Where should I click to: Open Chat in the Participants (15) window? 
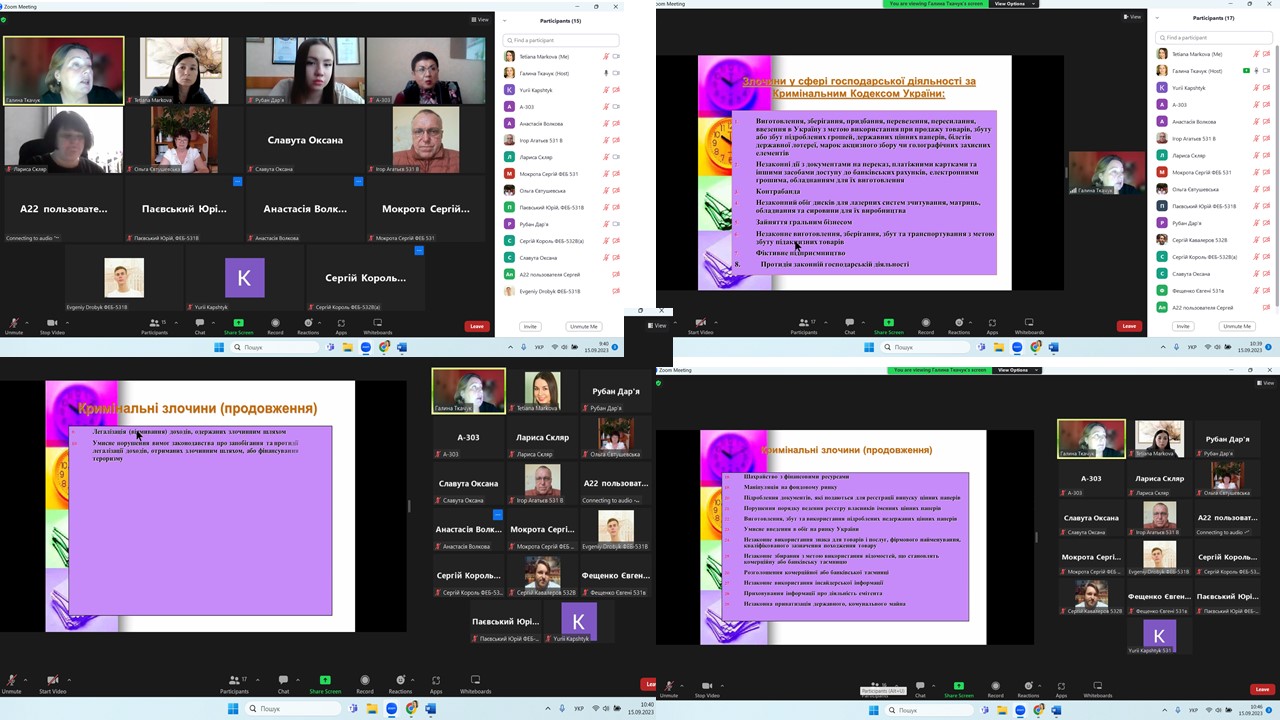click(x=200, y=326)
